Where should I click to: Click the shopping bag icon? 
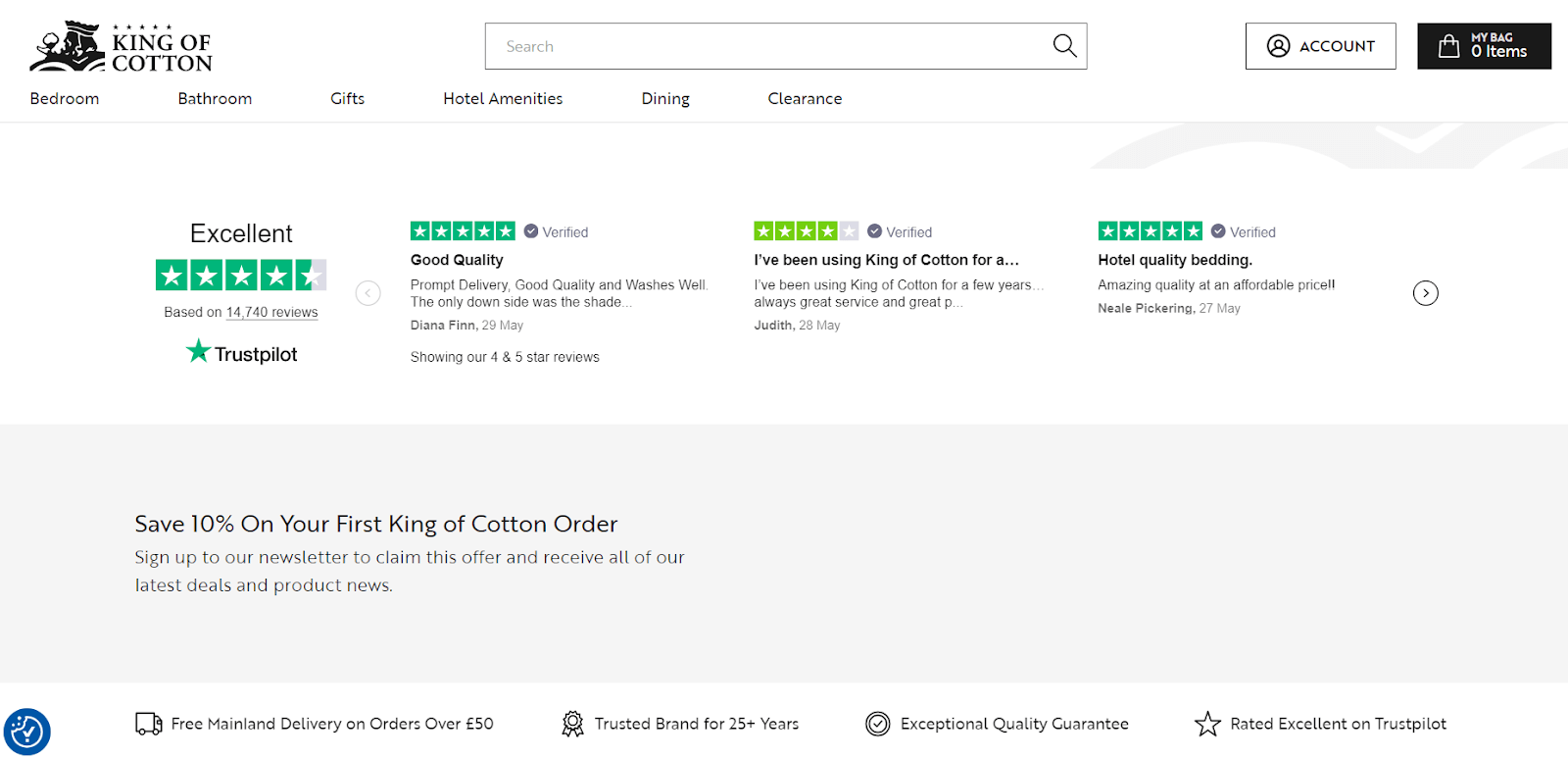(1448, 46)
